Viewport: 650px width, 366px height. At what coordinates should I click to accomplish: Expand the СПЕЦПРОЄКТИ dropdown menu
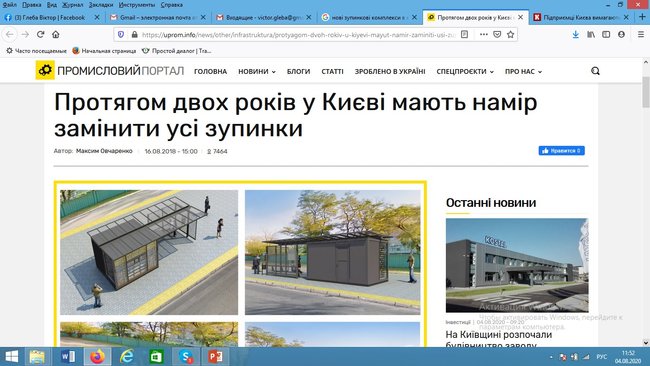pos(465,71)
